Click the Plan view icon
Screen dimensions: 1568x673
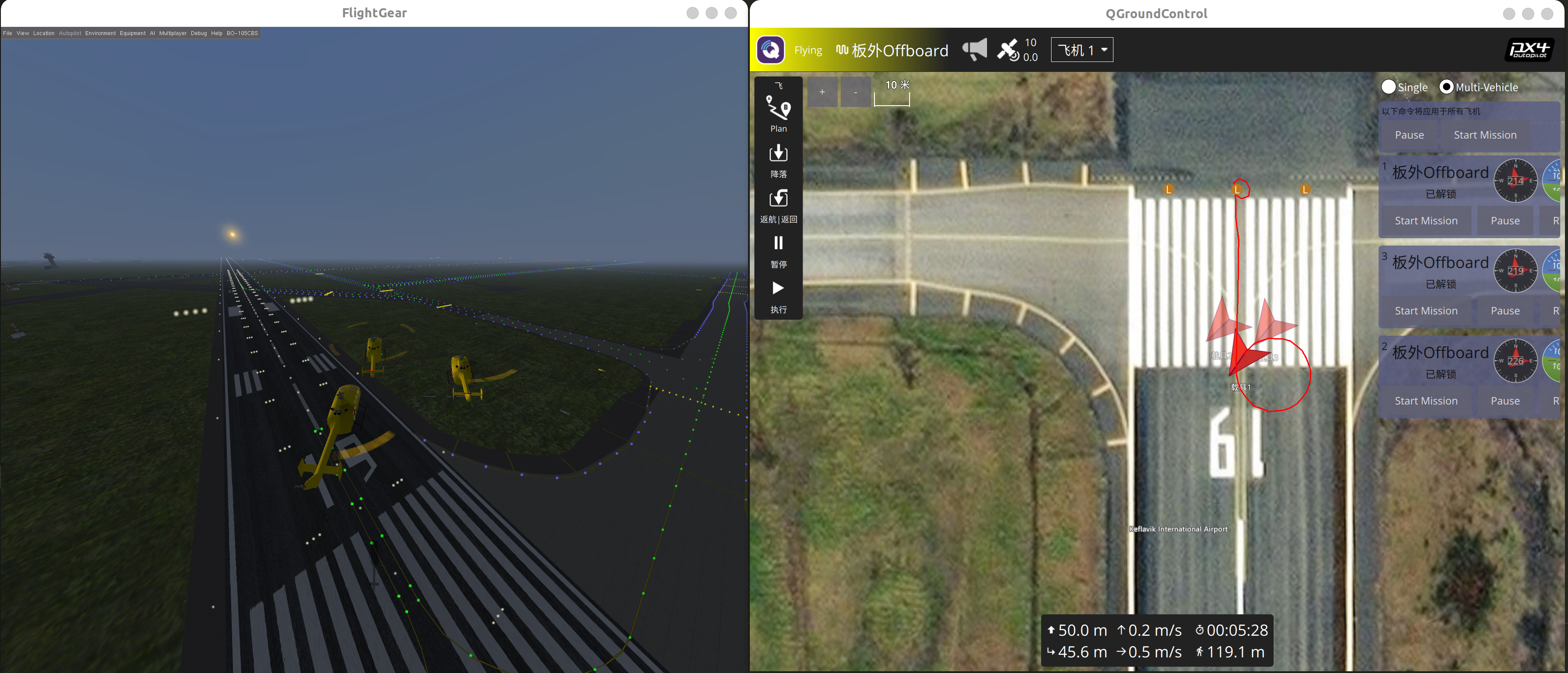tap(778, 113)
